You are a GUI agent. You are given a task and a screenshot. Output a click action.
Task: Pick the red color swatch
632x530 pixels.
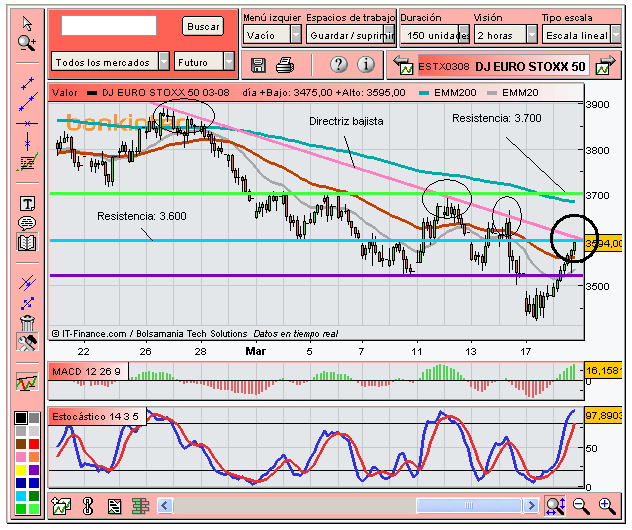coord(34,444)
